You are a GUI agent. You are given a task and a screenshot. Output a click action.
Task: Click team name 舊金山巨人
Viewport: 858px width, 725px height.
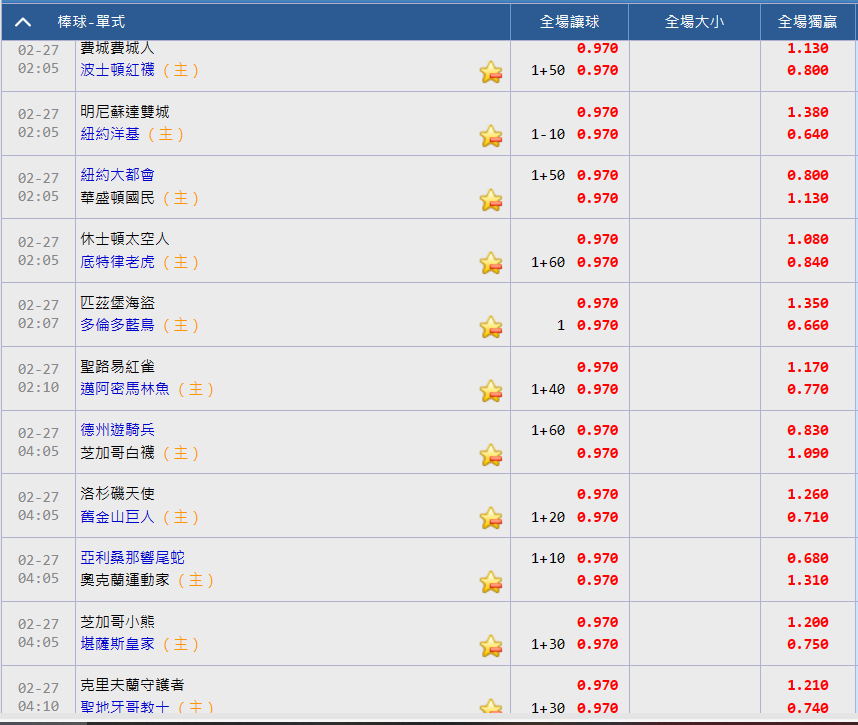point(118,517)
